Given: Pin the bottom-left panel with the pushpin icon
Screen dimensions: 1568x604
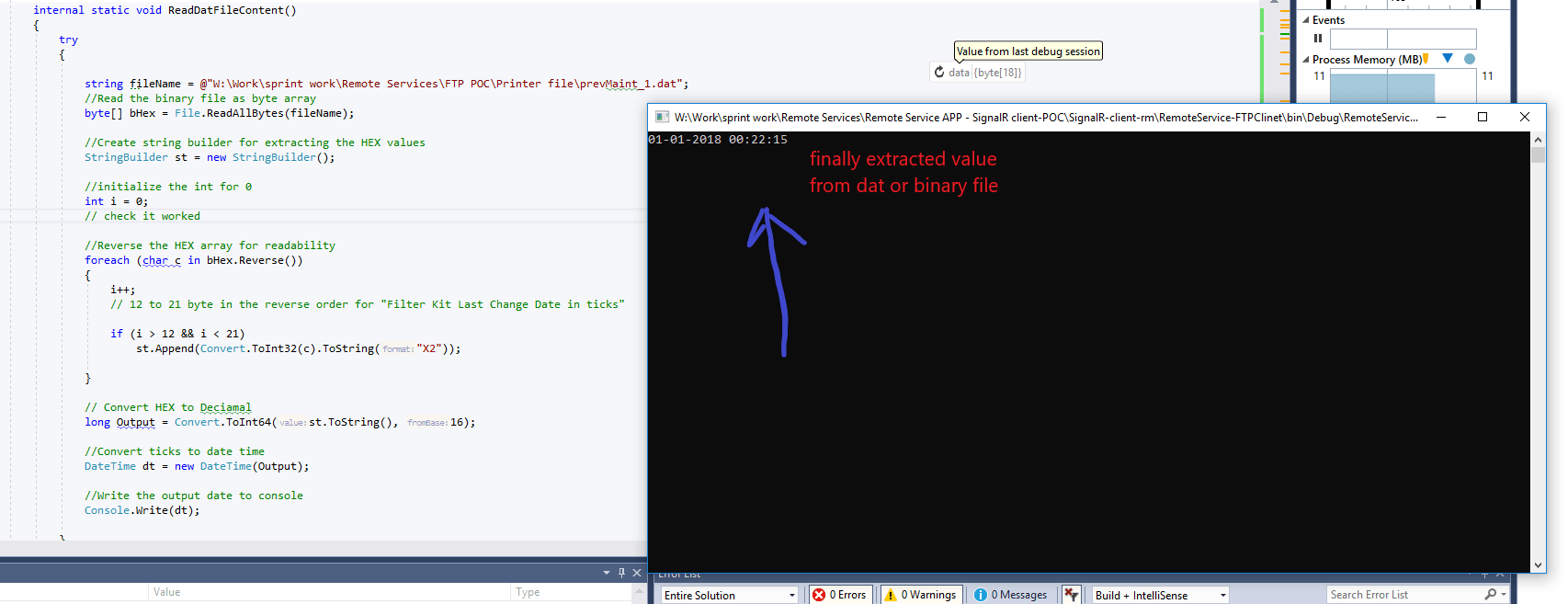Looking at the screenshot, I should point(621,573).
